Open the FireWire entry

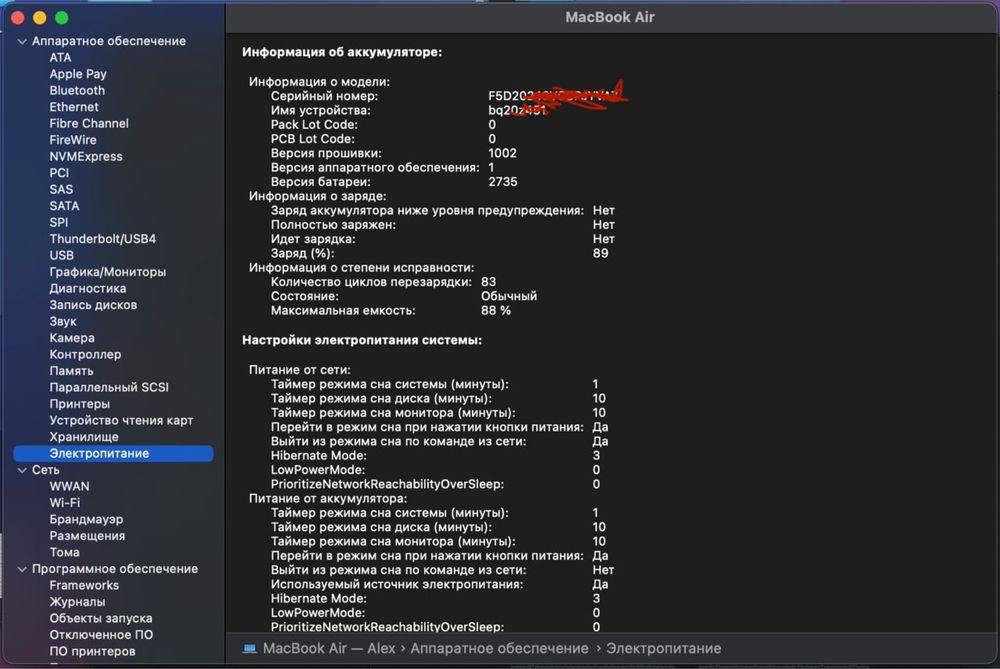pos(73,140)
